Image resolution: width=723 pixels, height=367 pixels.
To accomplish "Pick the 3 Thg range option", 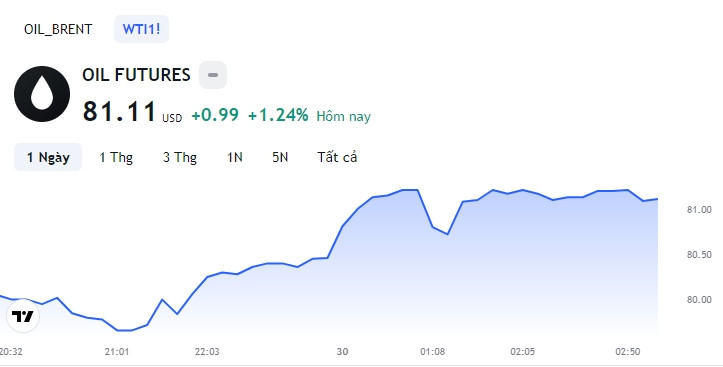I will point(180,157).
